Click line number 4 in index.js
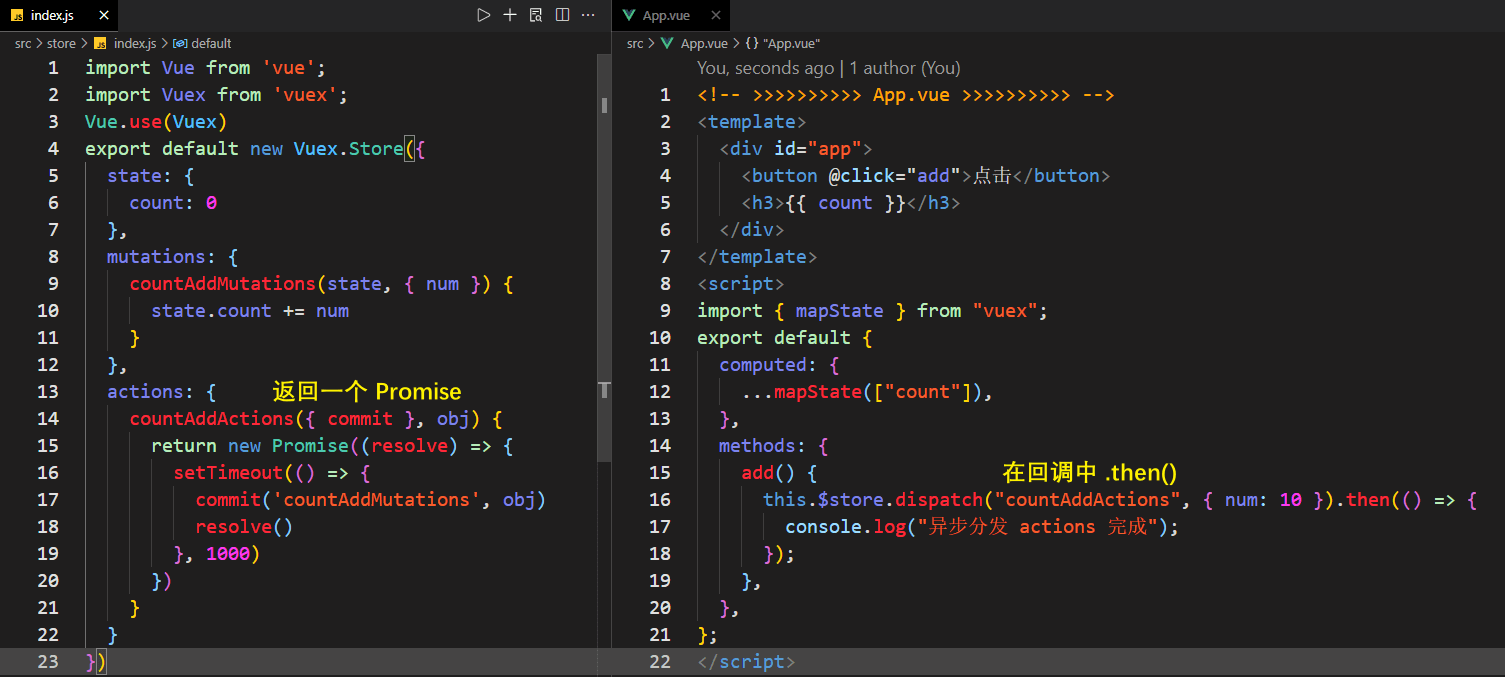The image size is (1505, 677). (53, 148)
